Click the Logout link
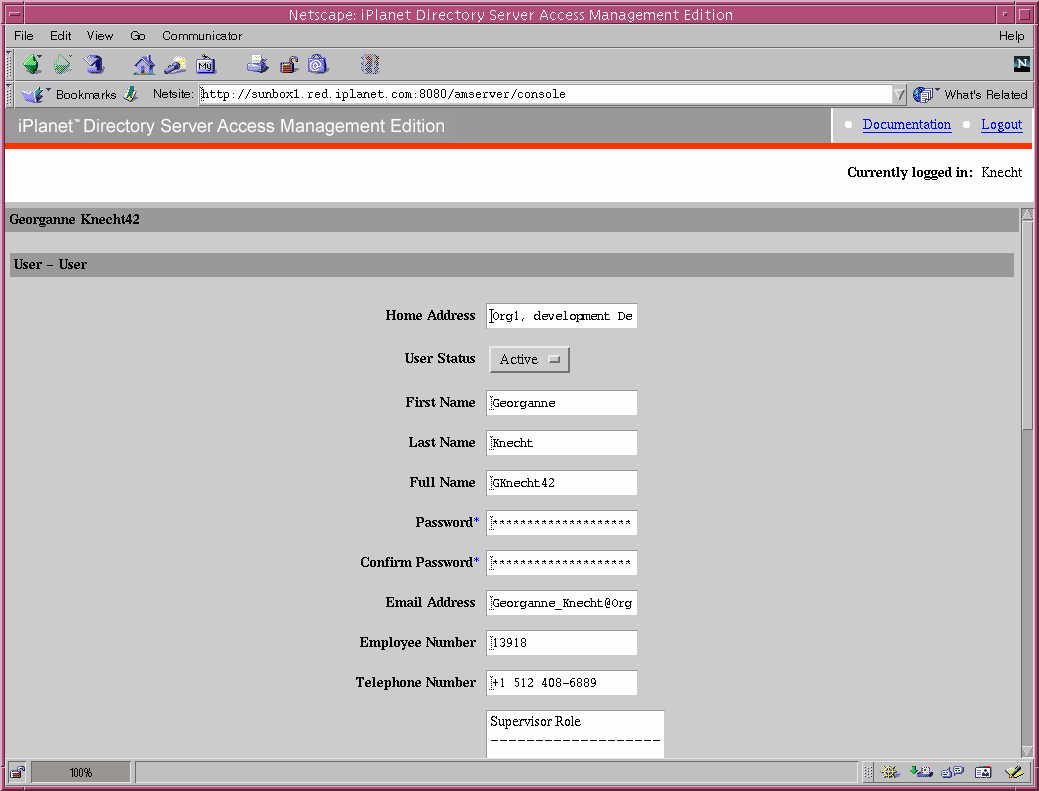 (x=1001, y=125)
